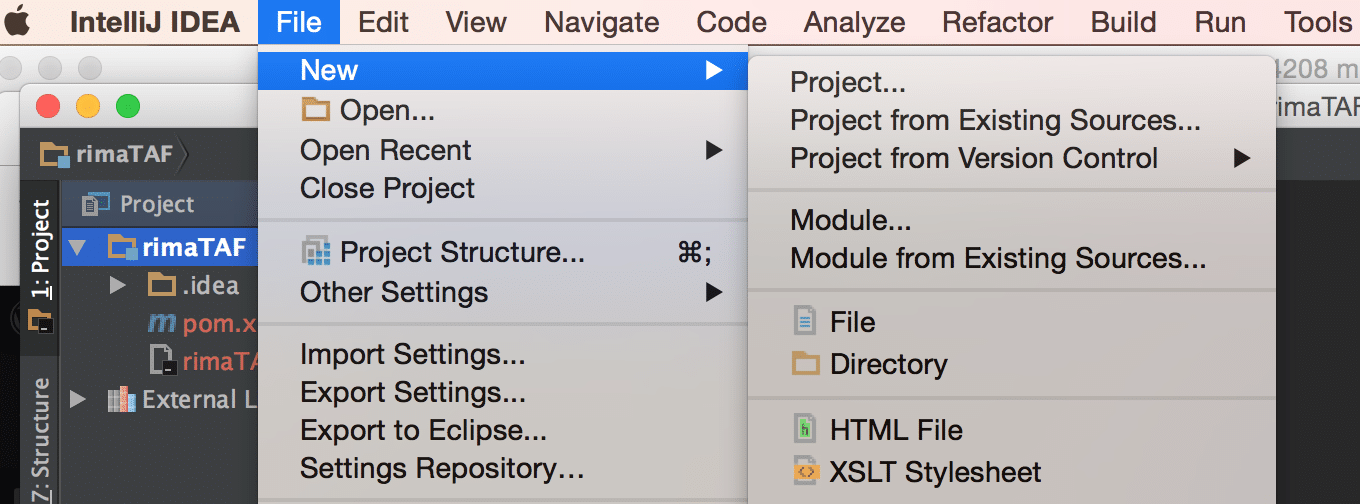Click the XSLT Stylesheet icon
Image resolution: width=1360 pixels, height=504 pixels.
pos(805,472)
